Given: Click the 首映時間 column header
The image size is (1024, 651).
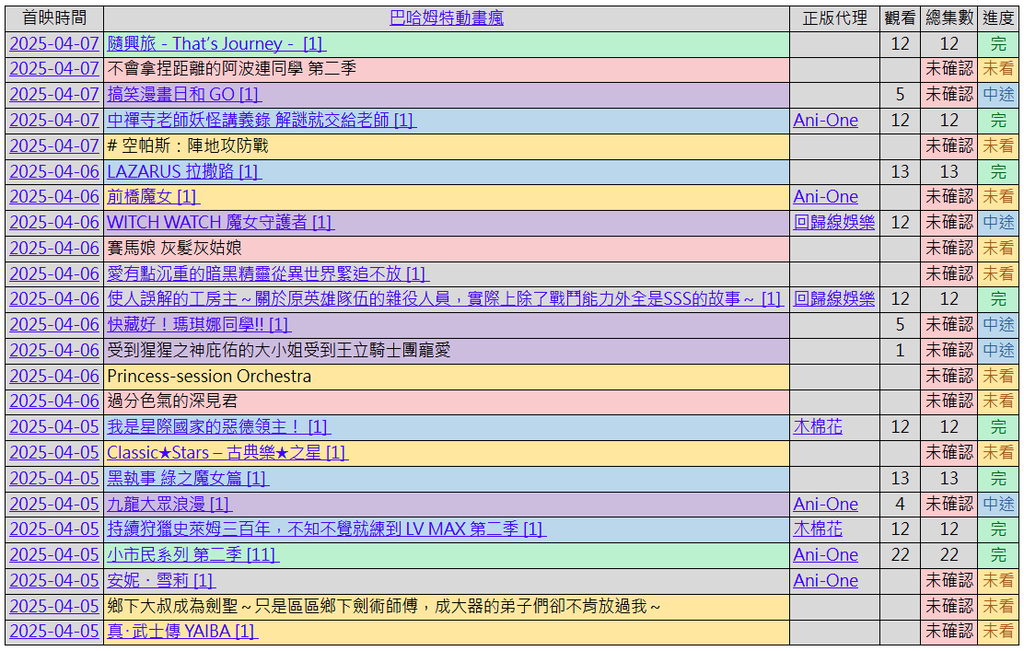Looking at the screenshot, I should point(54,18).
